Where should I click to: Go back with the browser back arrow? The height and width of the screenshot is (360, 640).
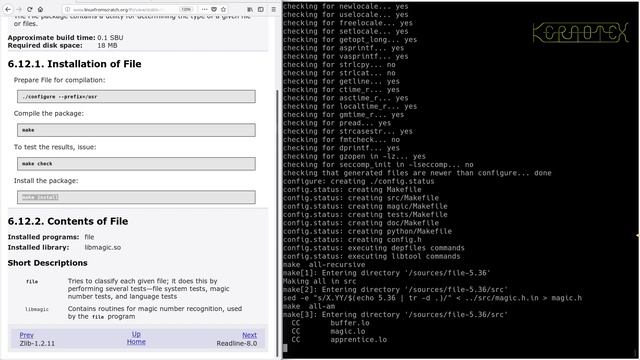click(8, 9)
